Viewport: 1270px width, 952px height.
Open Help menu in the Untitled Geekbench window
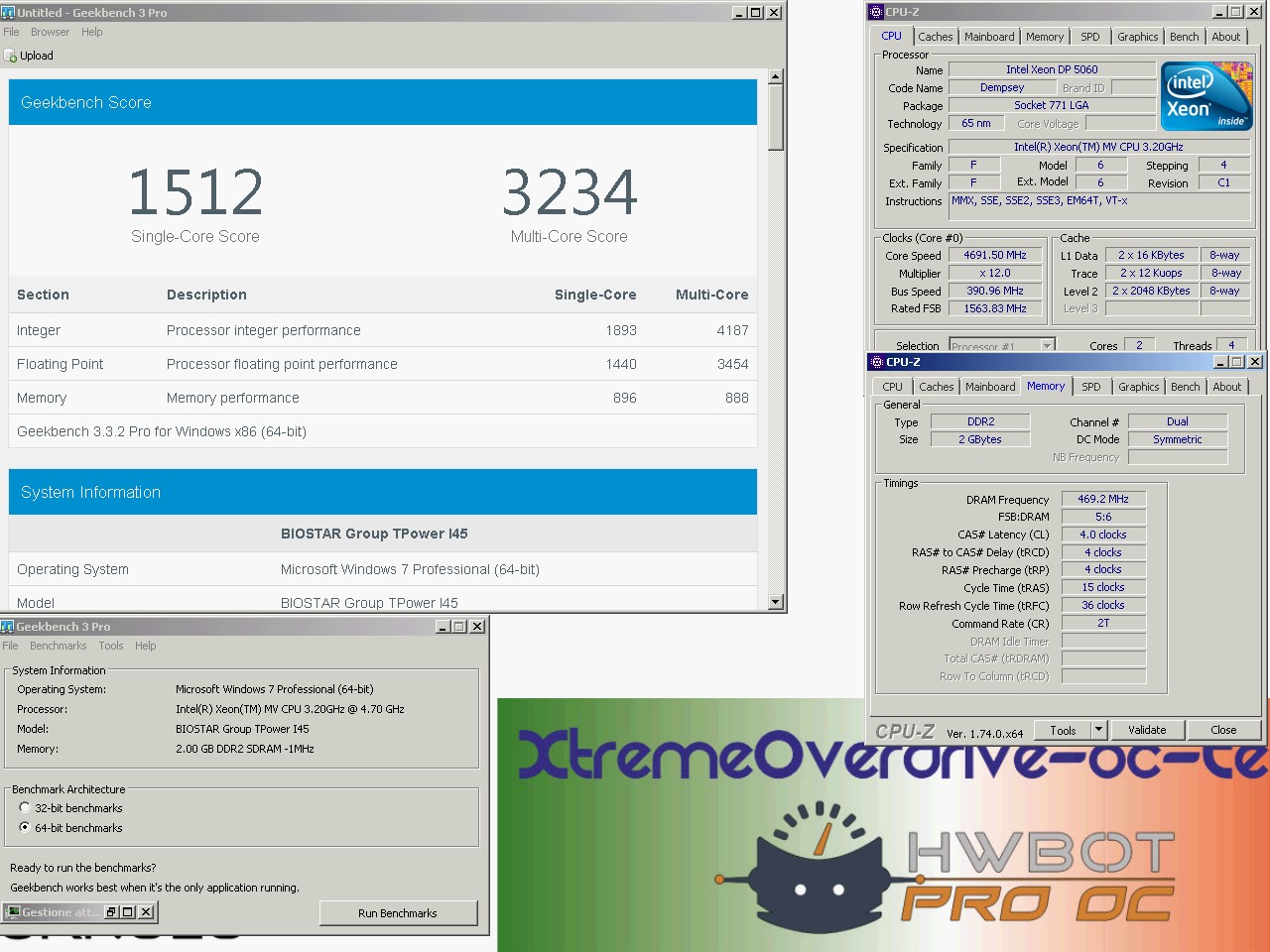[91, 32]
